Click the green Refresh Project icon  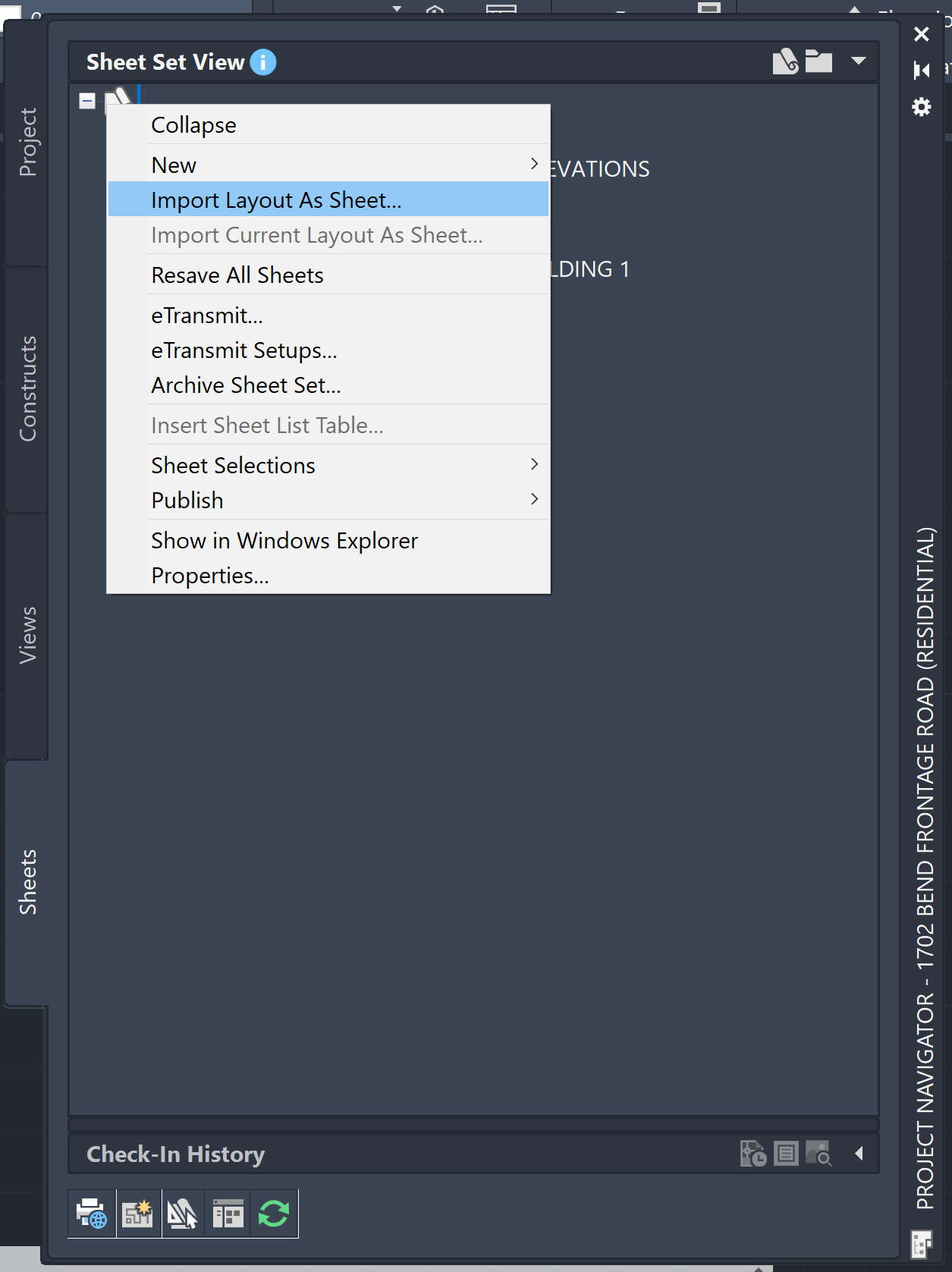[274, 1214]
